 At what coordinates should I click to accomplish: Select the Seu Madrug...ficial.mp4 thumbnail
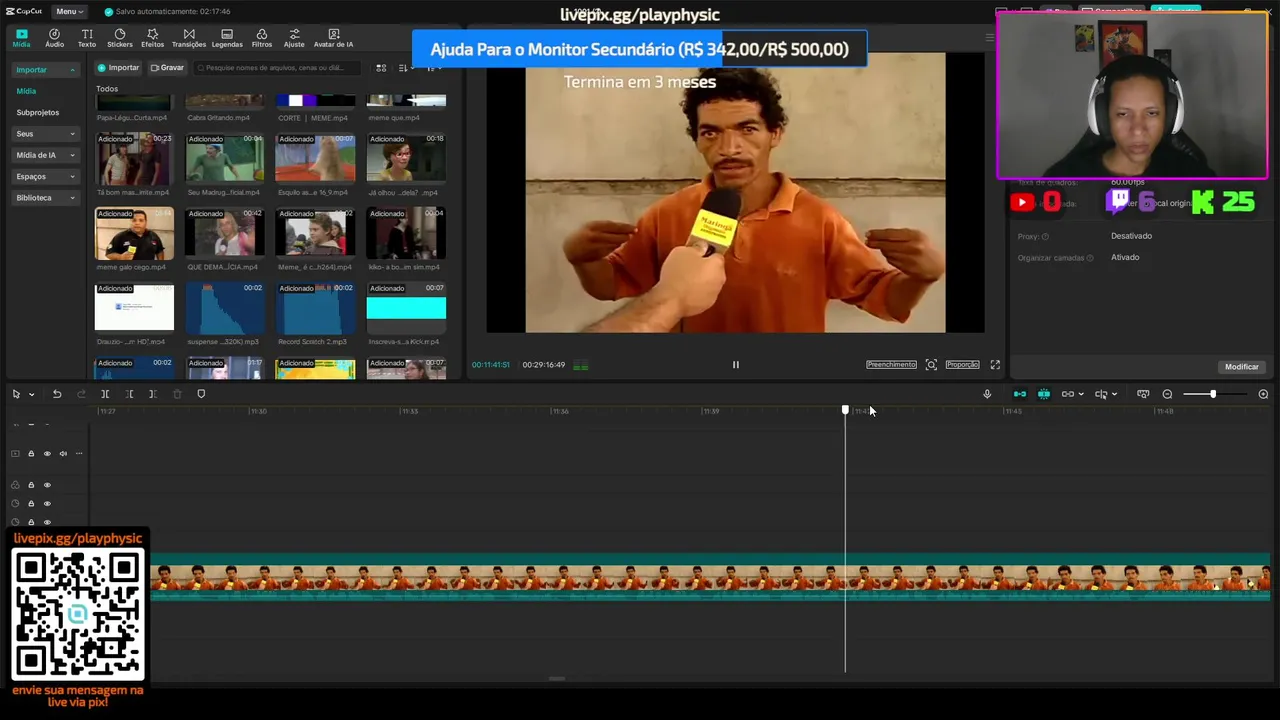pos(225,158)
